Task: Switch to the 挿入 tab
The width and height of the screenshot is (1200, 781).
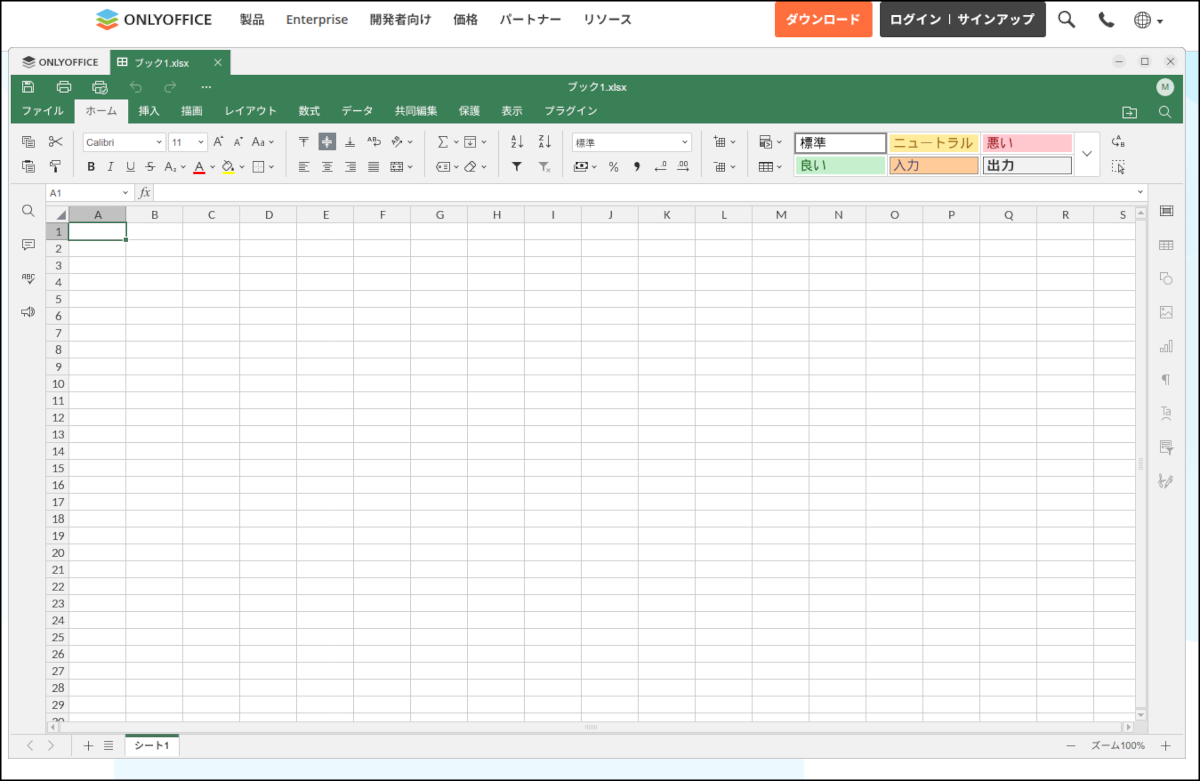Action: pyautogui.click(x=149, y=111)
